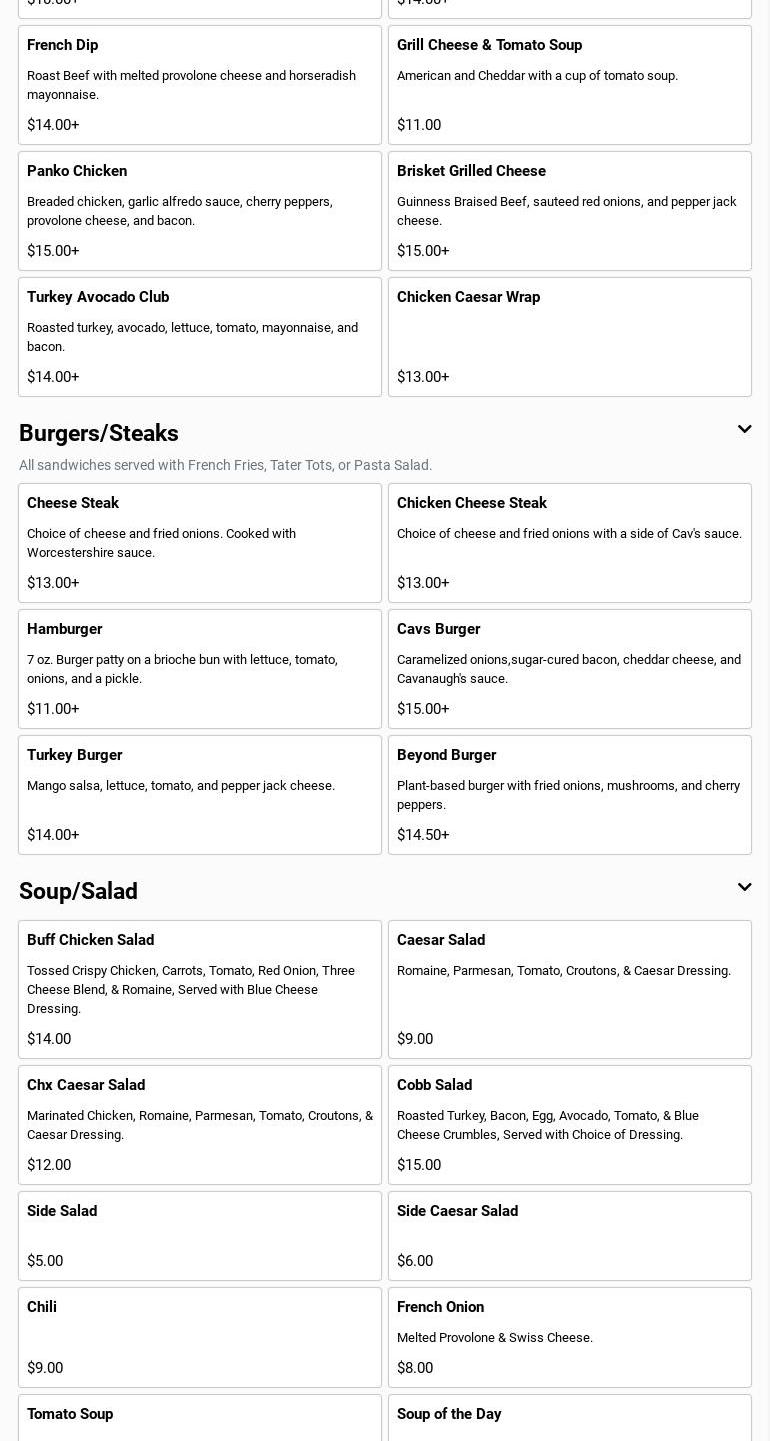The height and width of the screenshot is (1441, 770).
Task: Open the French Dip menu item
Action: point(200,85)
